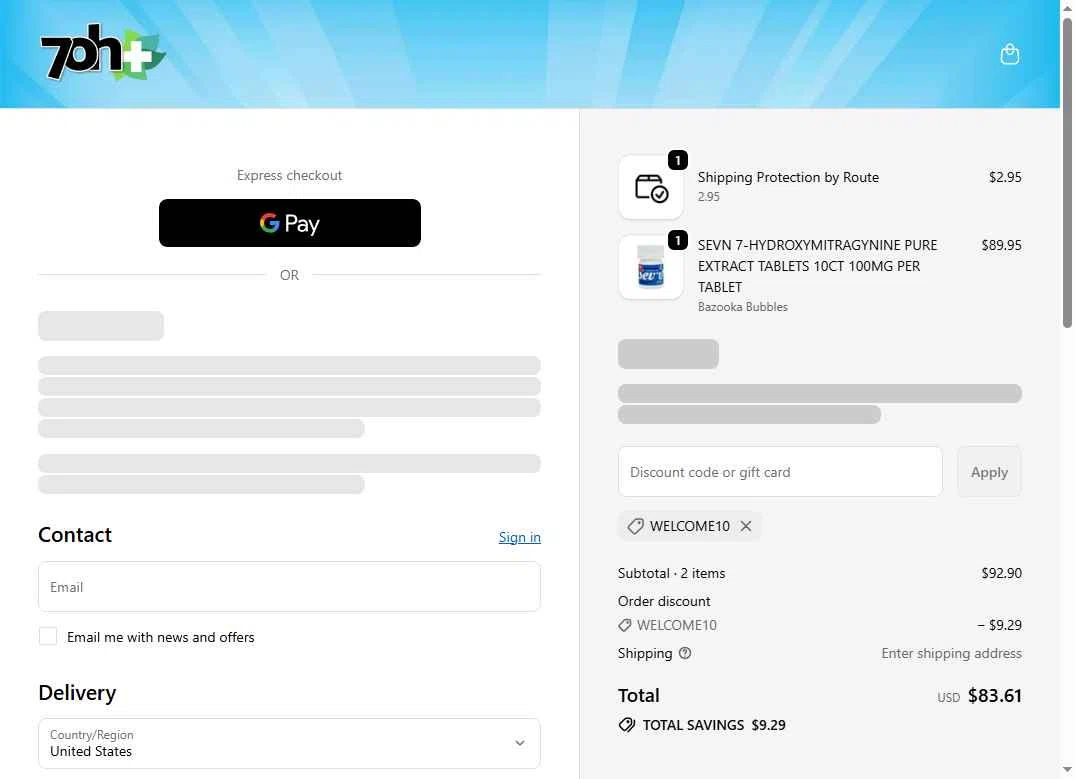Click the Shipping Protection by Route title
Screen dimensions: 1075x779
(788, 177)
